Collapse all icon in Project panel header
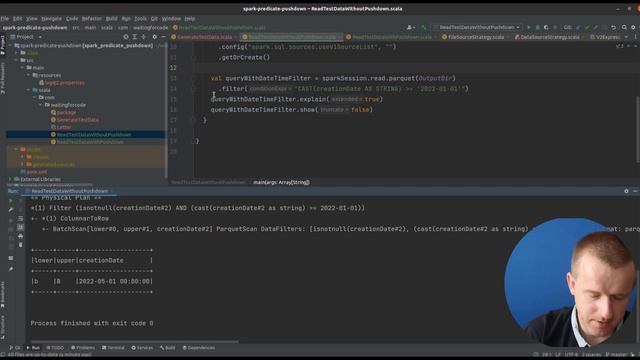 click(x=144, y=37)
